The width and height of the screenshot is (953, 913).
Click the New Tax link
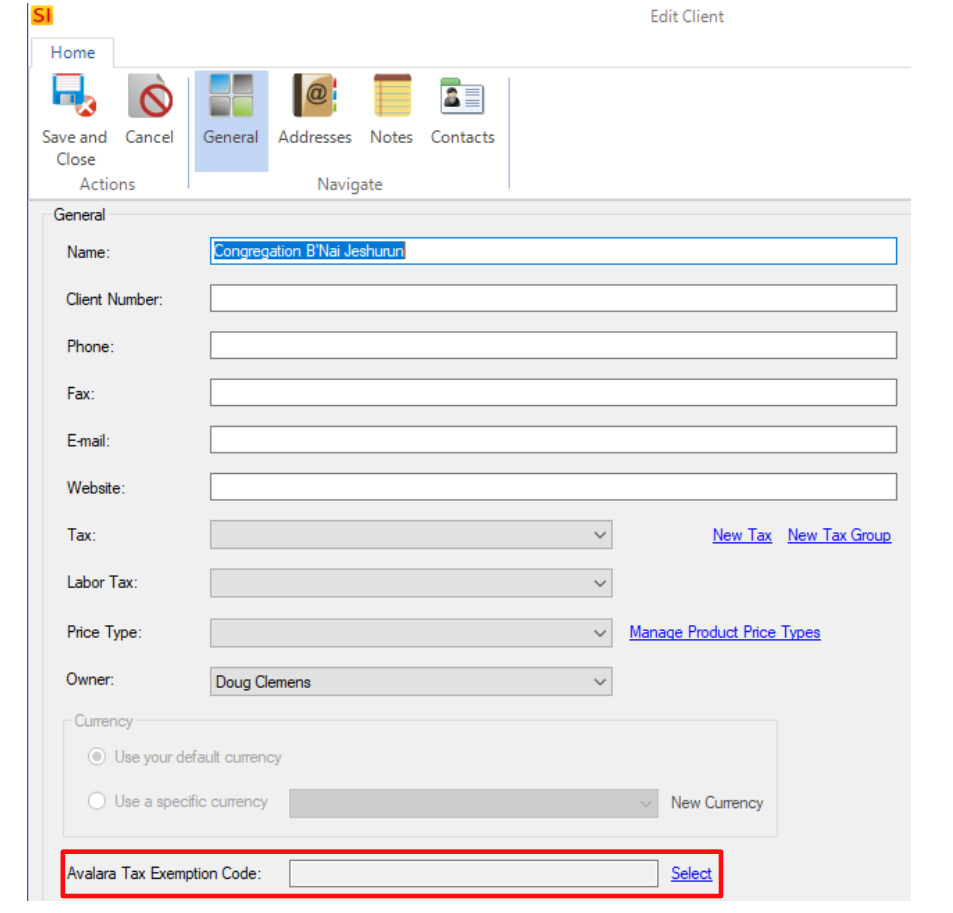point(742,535)
